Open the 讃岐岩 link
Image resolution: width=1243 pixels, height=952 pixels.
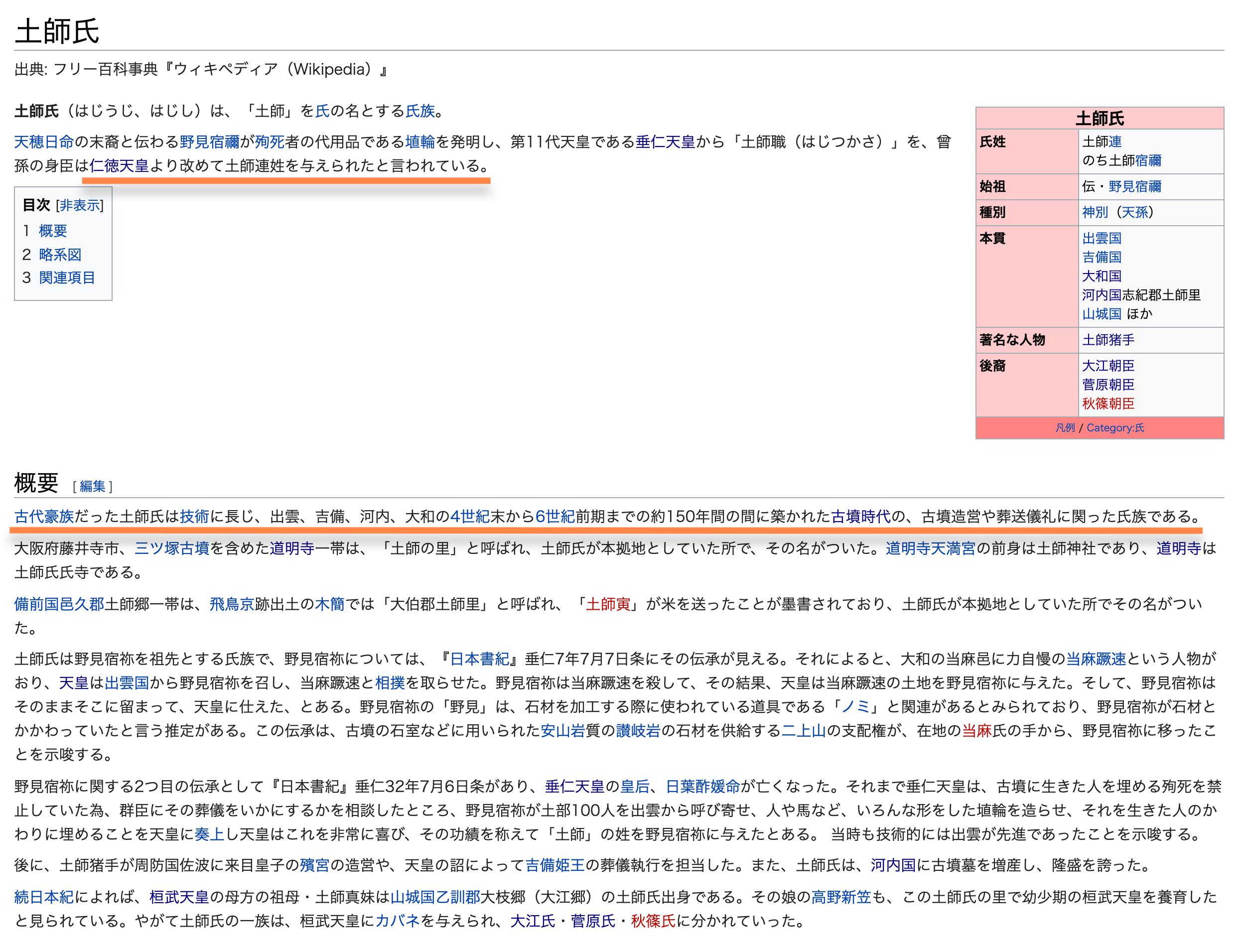638,731
